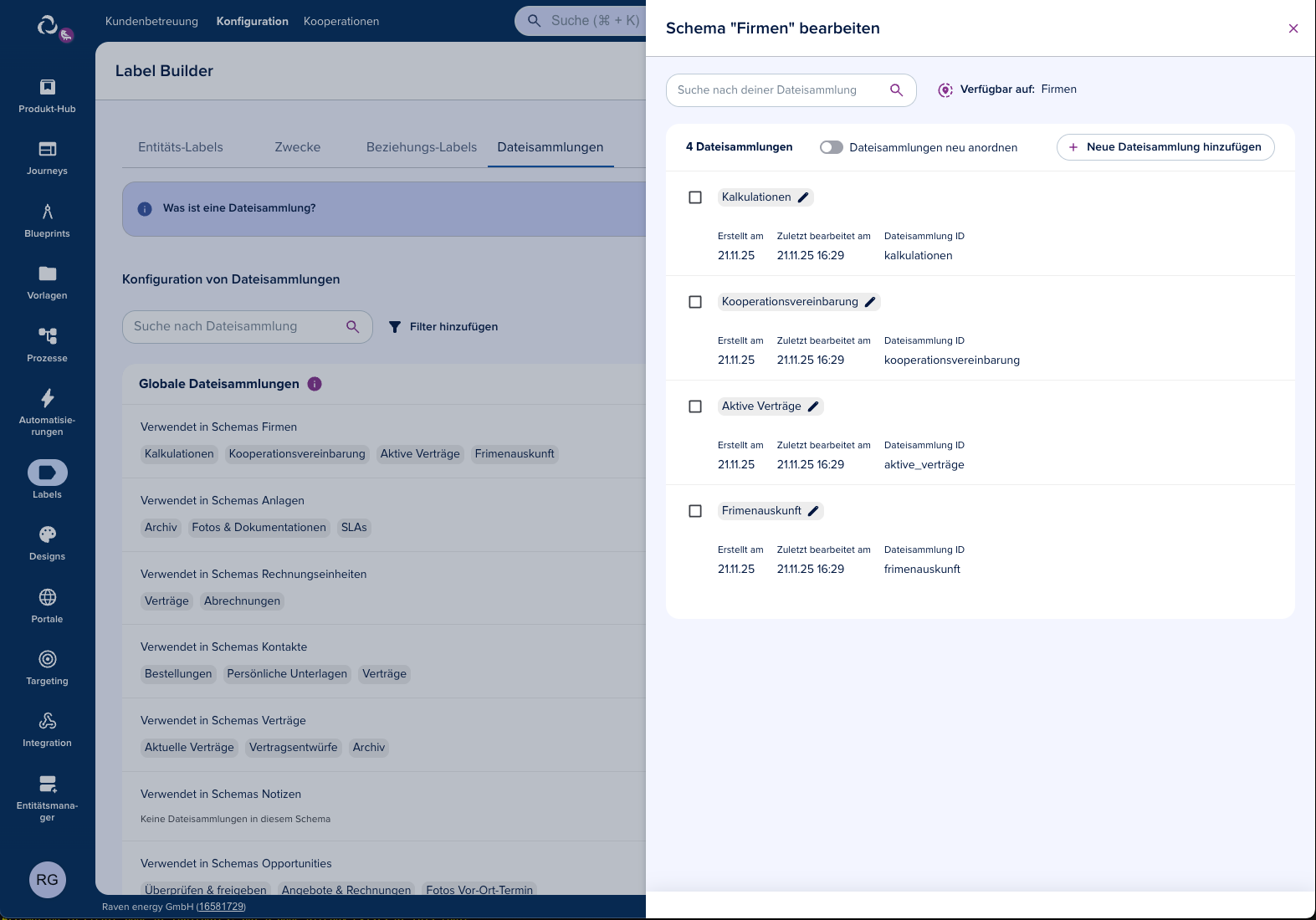Select the Kooperationsvereinbarung checkbox
Screen dimensions: 1316x920
(x=695, y=302)
